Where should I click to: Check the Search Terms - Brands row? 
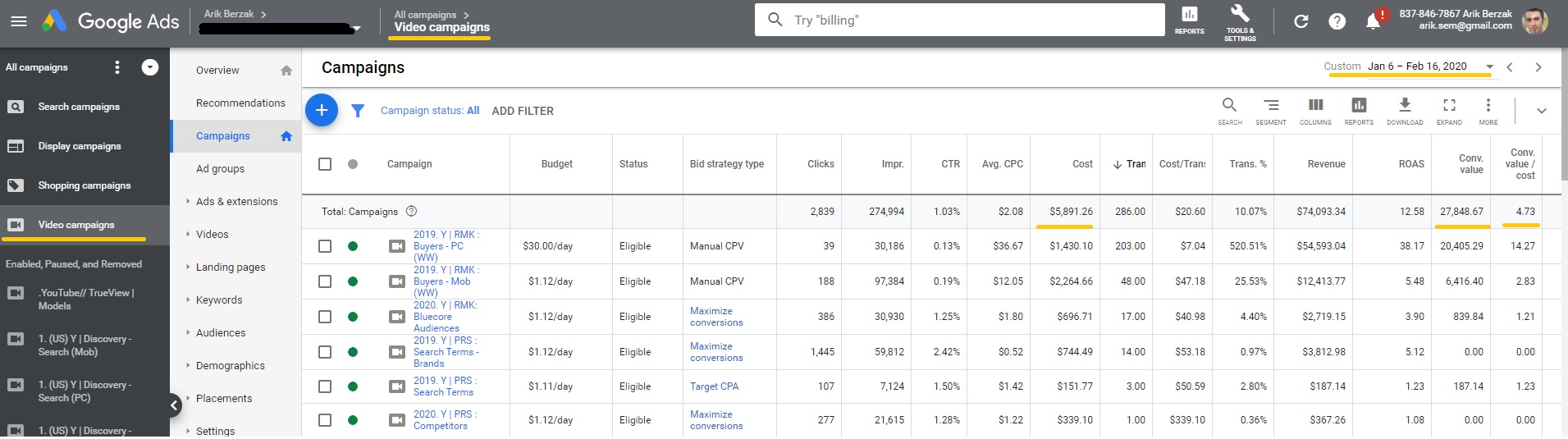tap(325, 352)
